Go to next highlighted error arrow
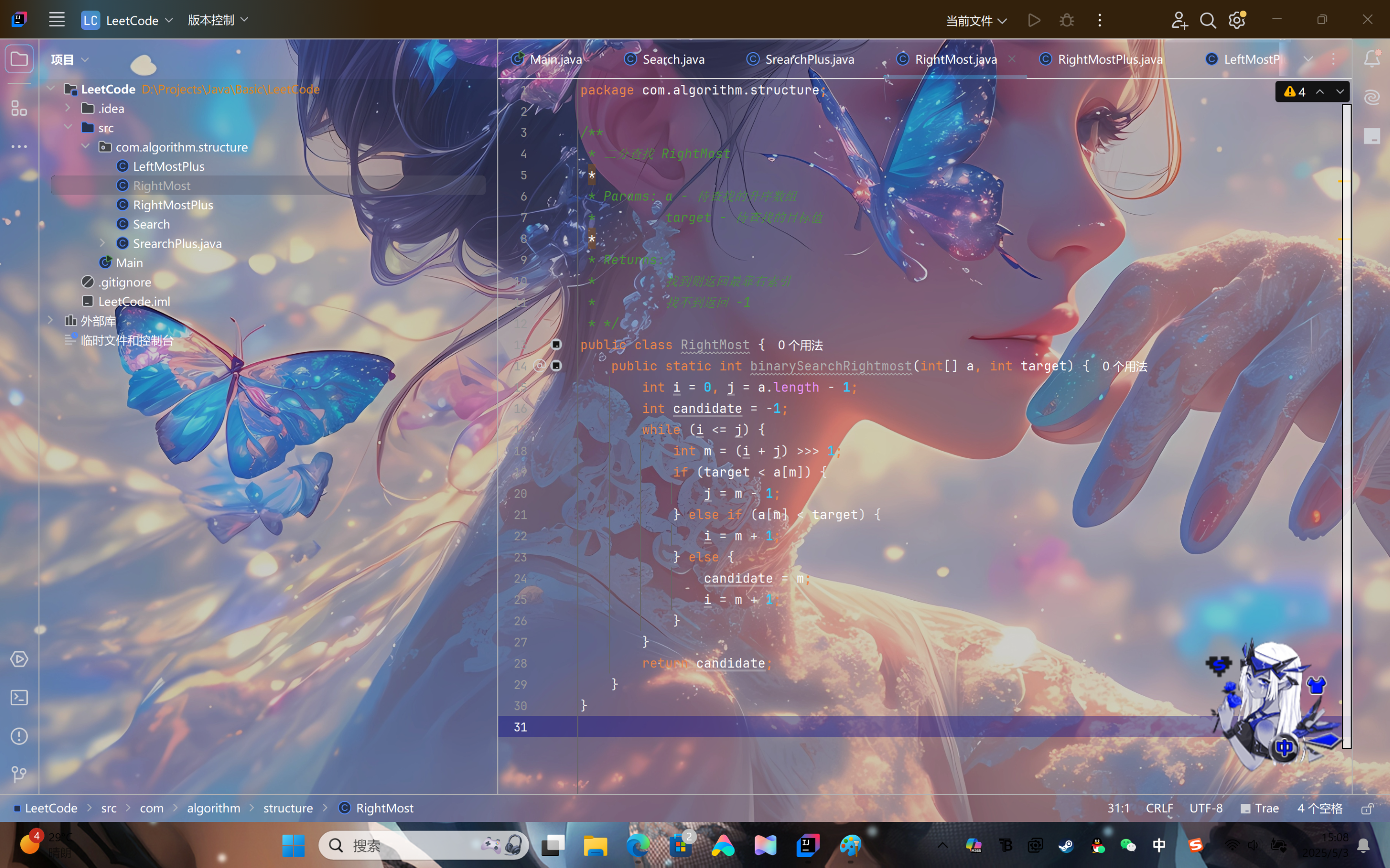The height and width of the screenshot is (868, 1390). (x=1339, y=92)
